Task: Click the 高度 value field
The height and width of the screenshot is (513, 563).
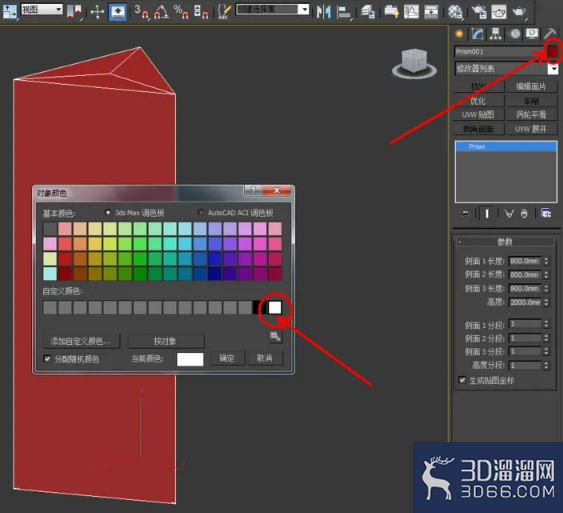Action: [x=525, y=302]
